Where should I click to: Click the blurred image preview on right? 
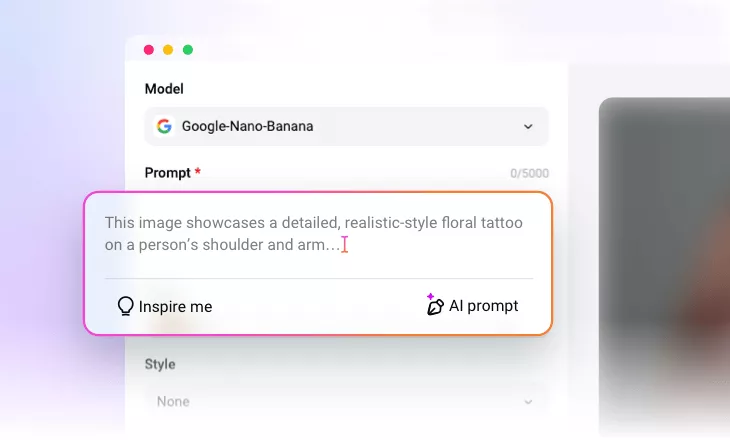[x=664, y=261]
